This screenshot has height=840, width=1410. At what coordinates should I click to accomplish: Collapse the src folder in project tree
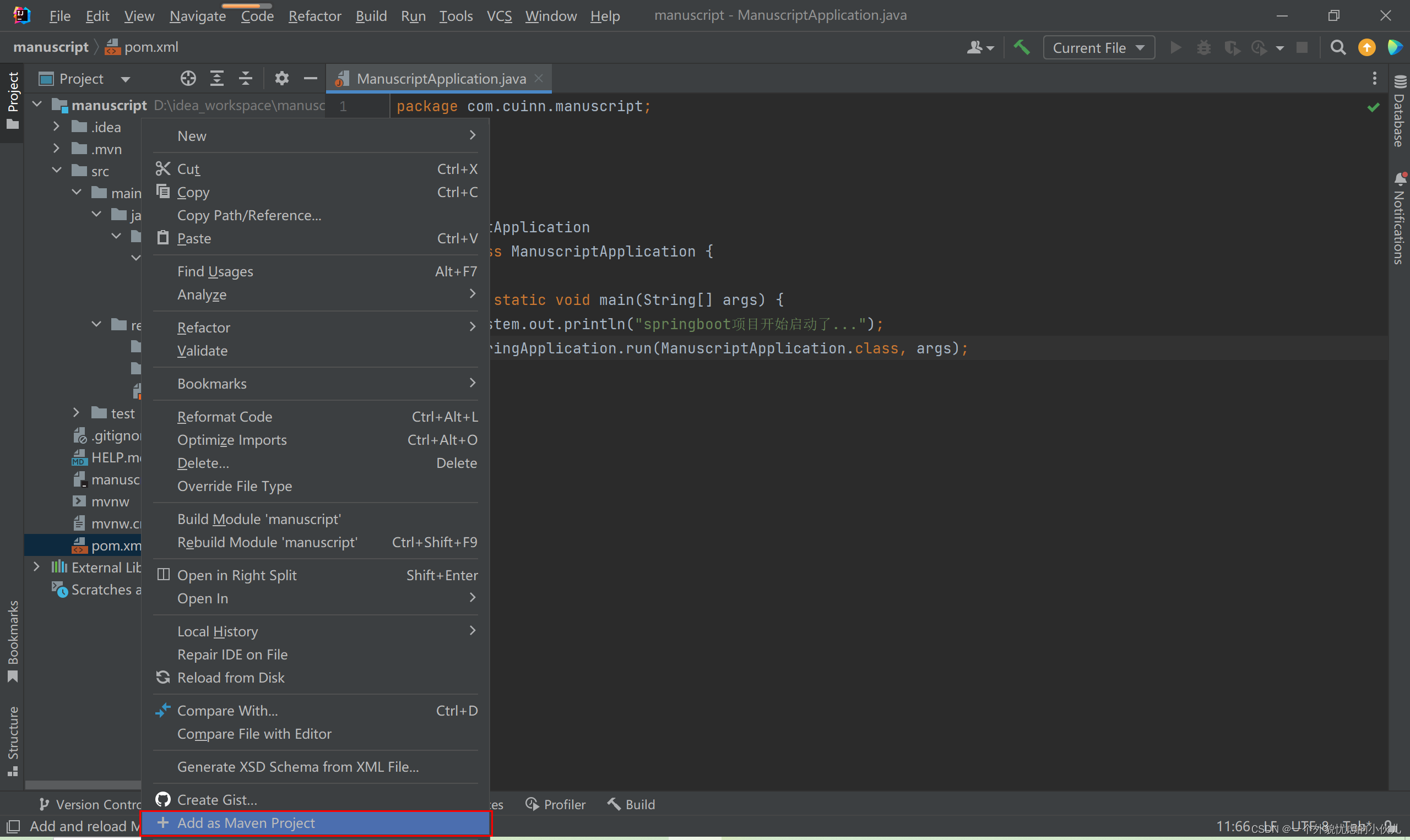(x=56, y=171)
